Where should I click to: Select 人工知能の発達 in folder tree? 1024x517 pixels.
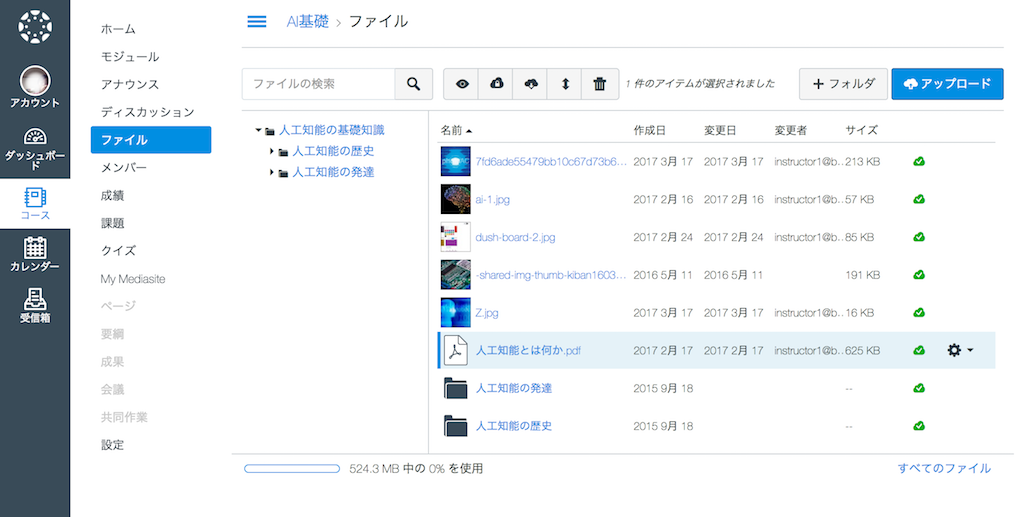[333, 172]
